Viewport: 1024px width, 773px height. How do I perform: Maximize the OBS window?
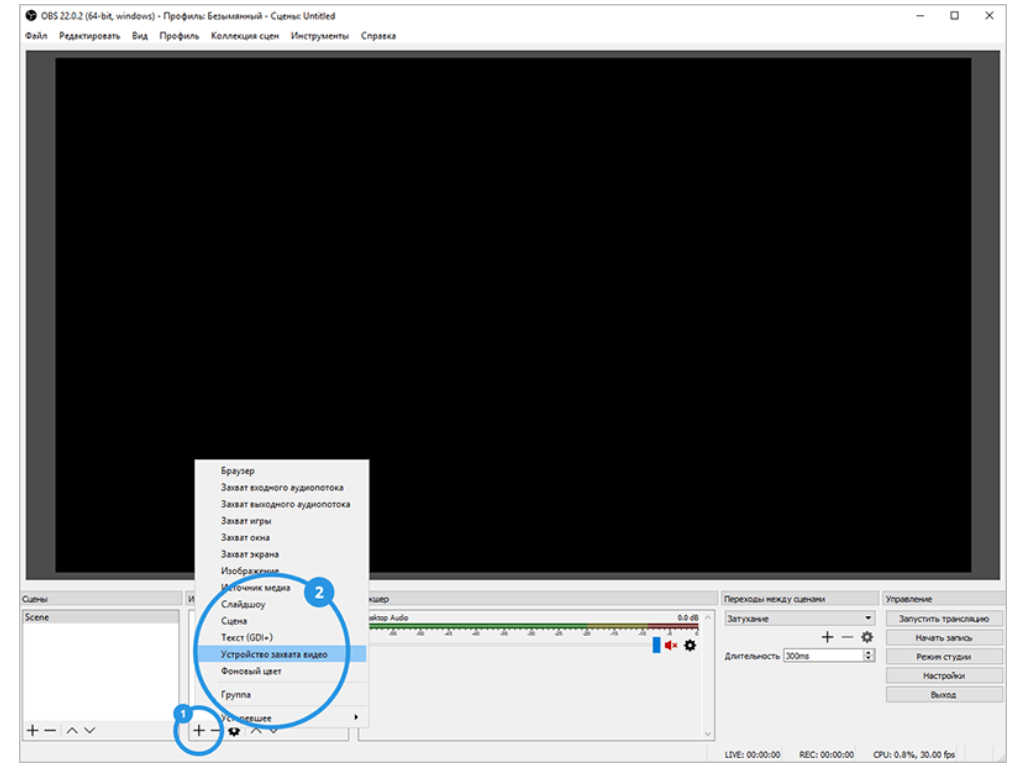[954, 16]
